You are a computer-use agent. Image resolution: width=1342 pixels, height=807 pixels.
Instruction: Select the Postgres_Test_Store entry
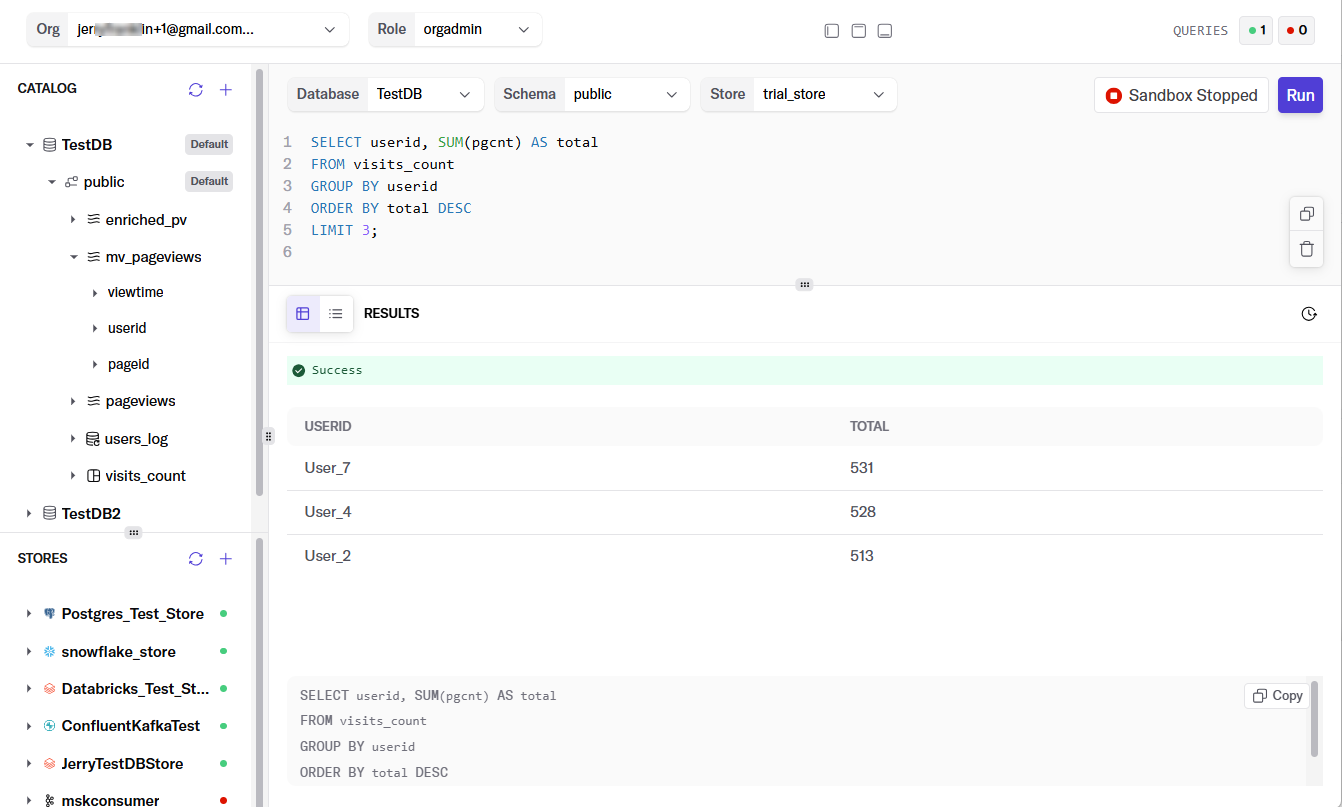tap(132, 614)
